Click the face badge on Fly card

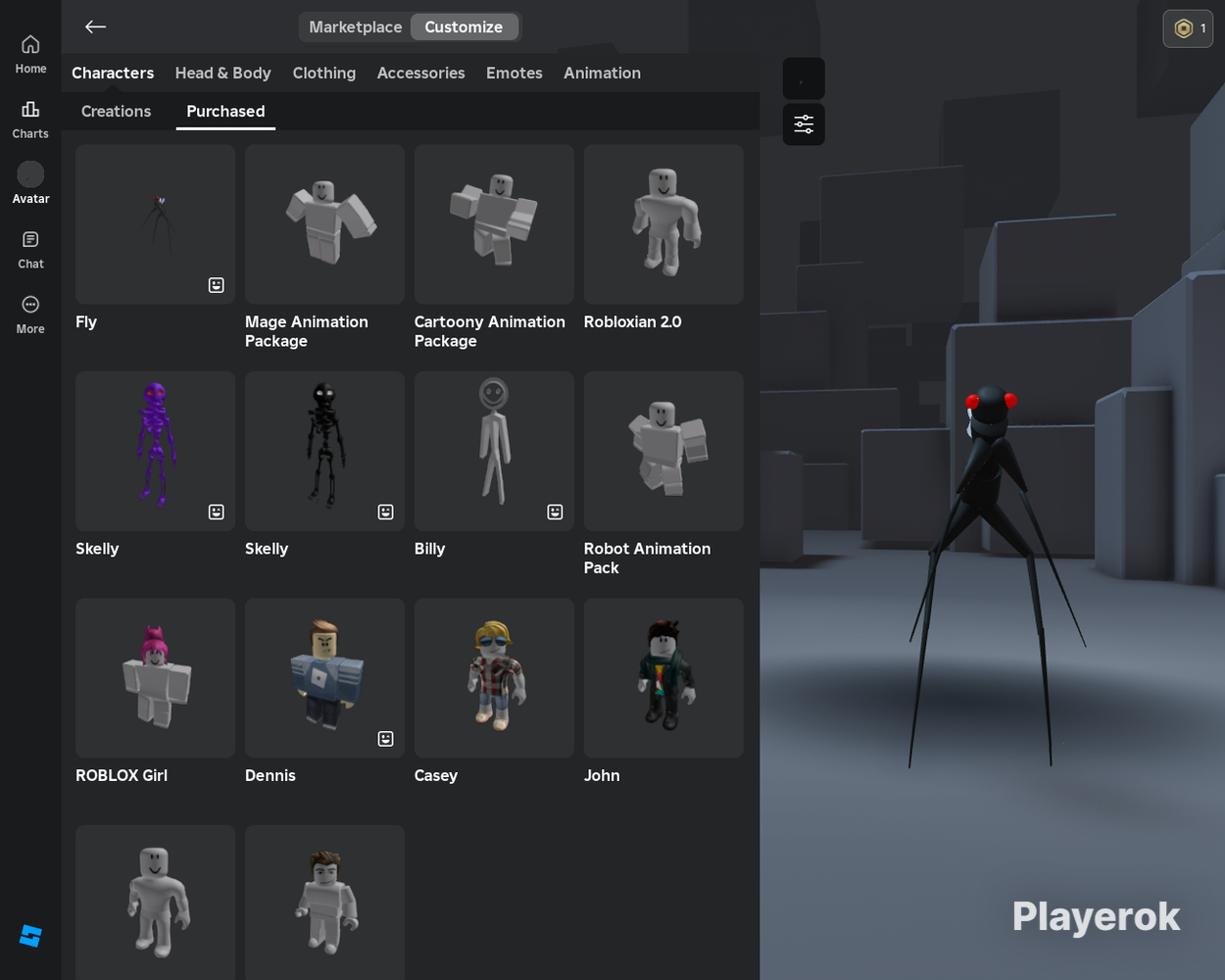point(217,285)
